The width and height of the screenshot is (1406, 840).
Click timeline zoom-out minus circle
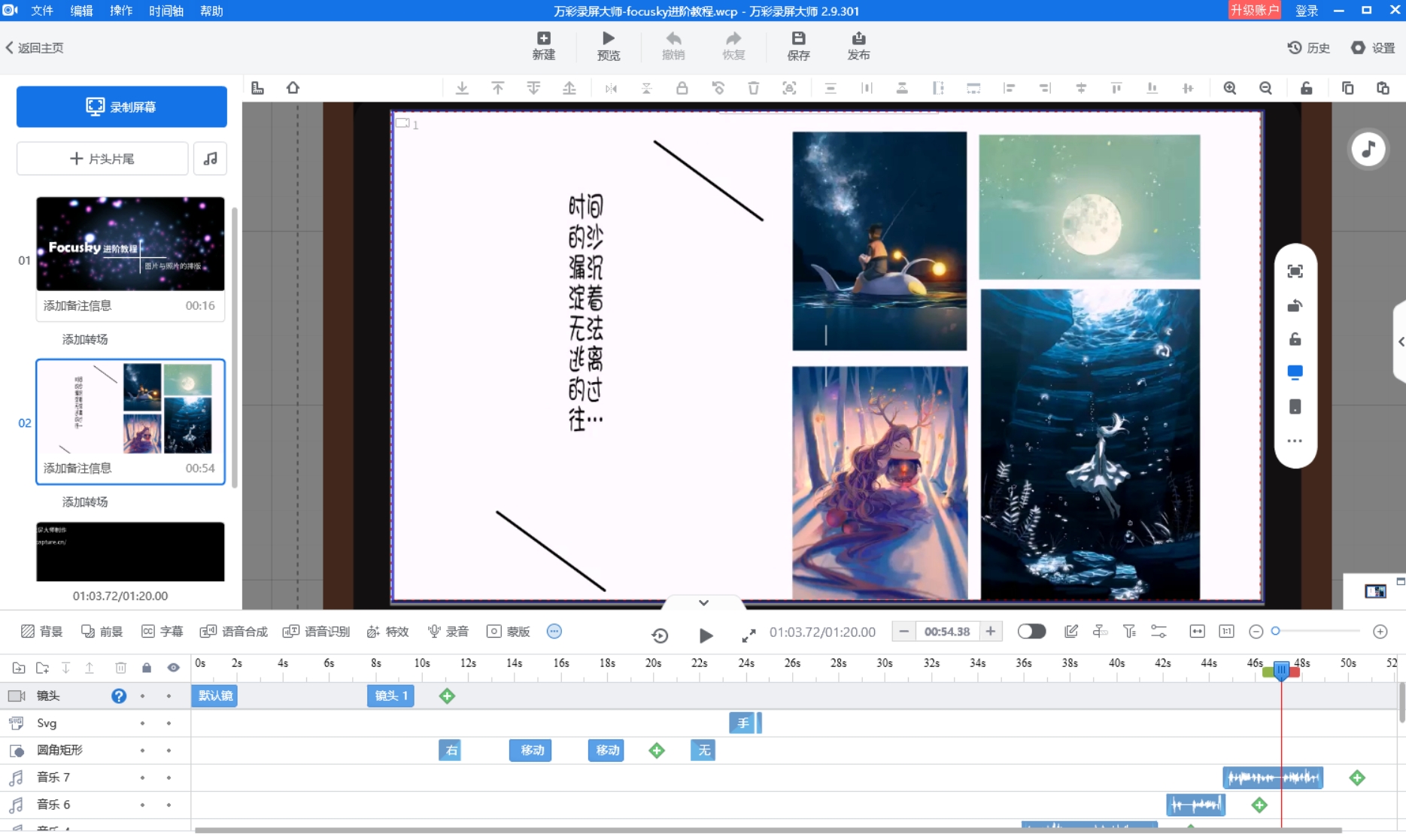point(1256,632)
